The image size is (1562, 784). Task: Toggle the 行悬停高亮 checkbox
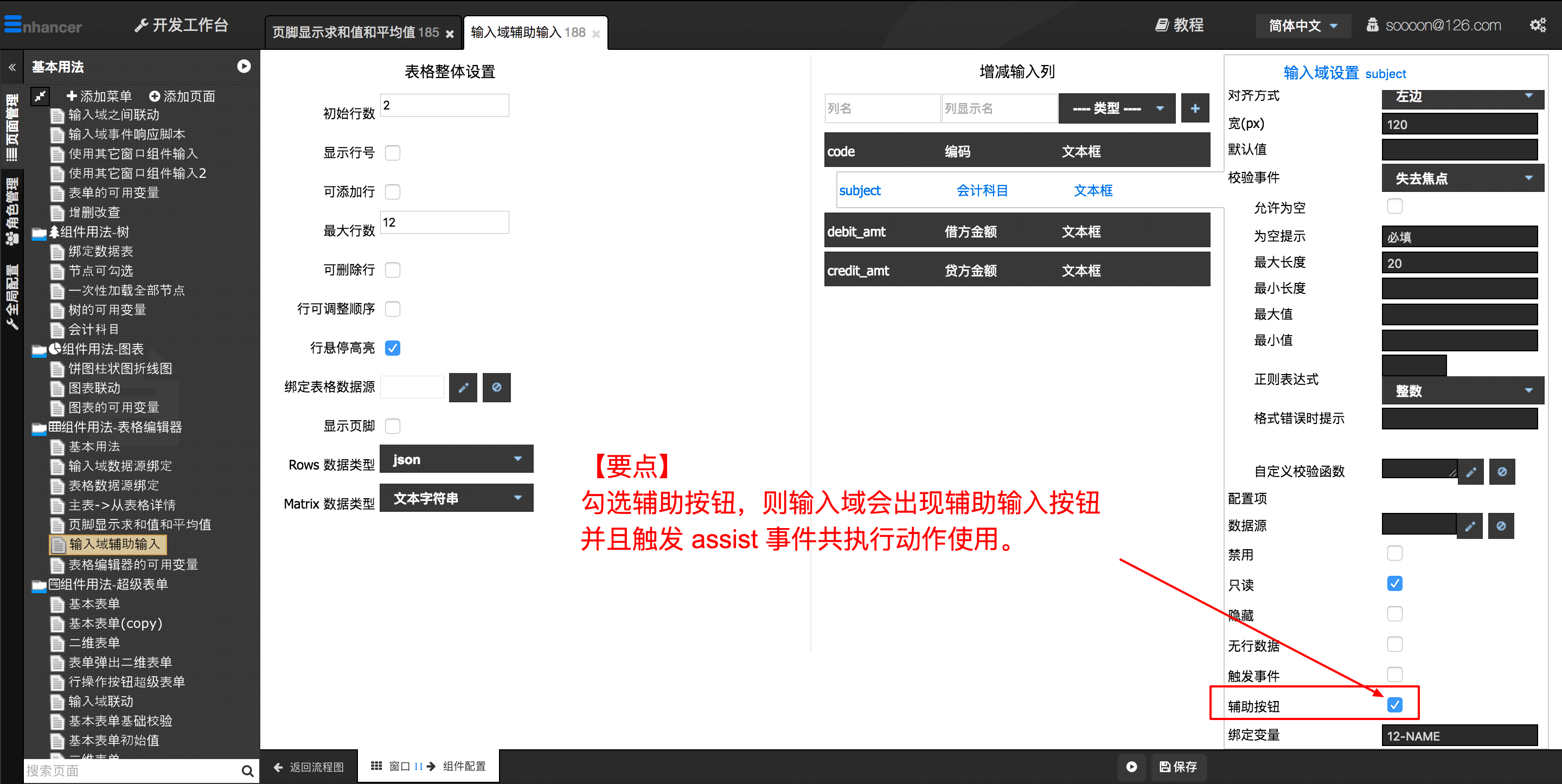(393, 348)
